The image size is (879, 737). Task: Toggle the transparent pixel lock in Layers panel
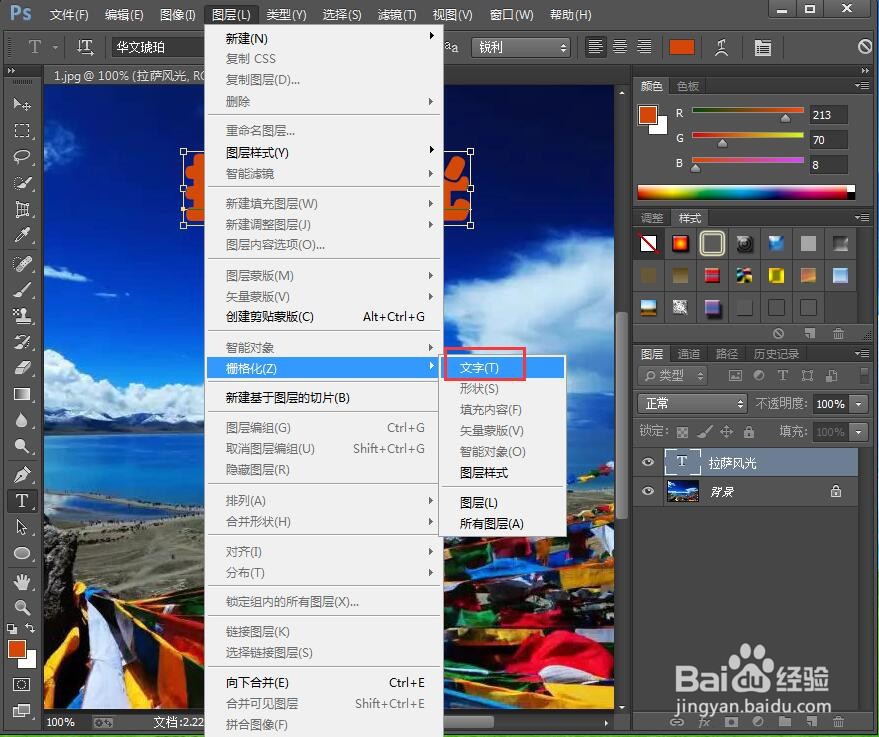[x=683, y=432]
